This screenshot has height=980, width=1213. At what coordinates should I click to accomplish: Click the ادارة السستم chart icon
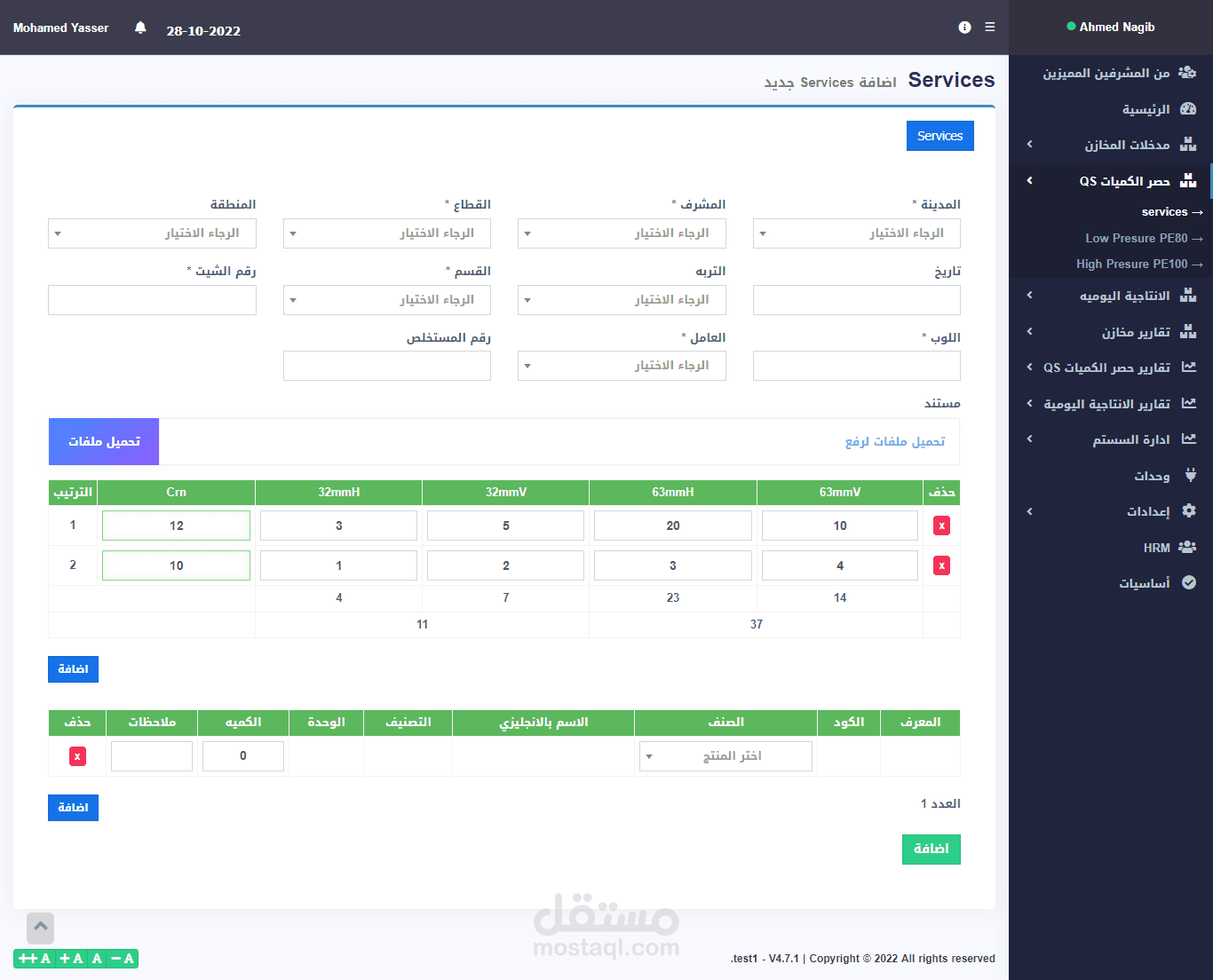click(1189, 439)
